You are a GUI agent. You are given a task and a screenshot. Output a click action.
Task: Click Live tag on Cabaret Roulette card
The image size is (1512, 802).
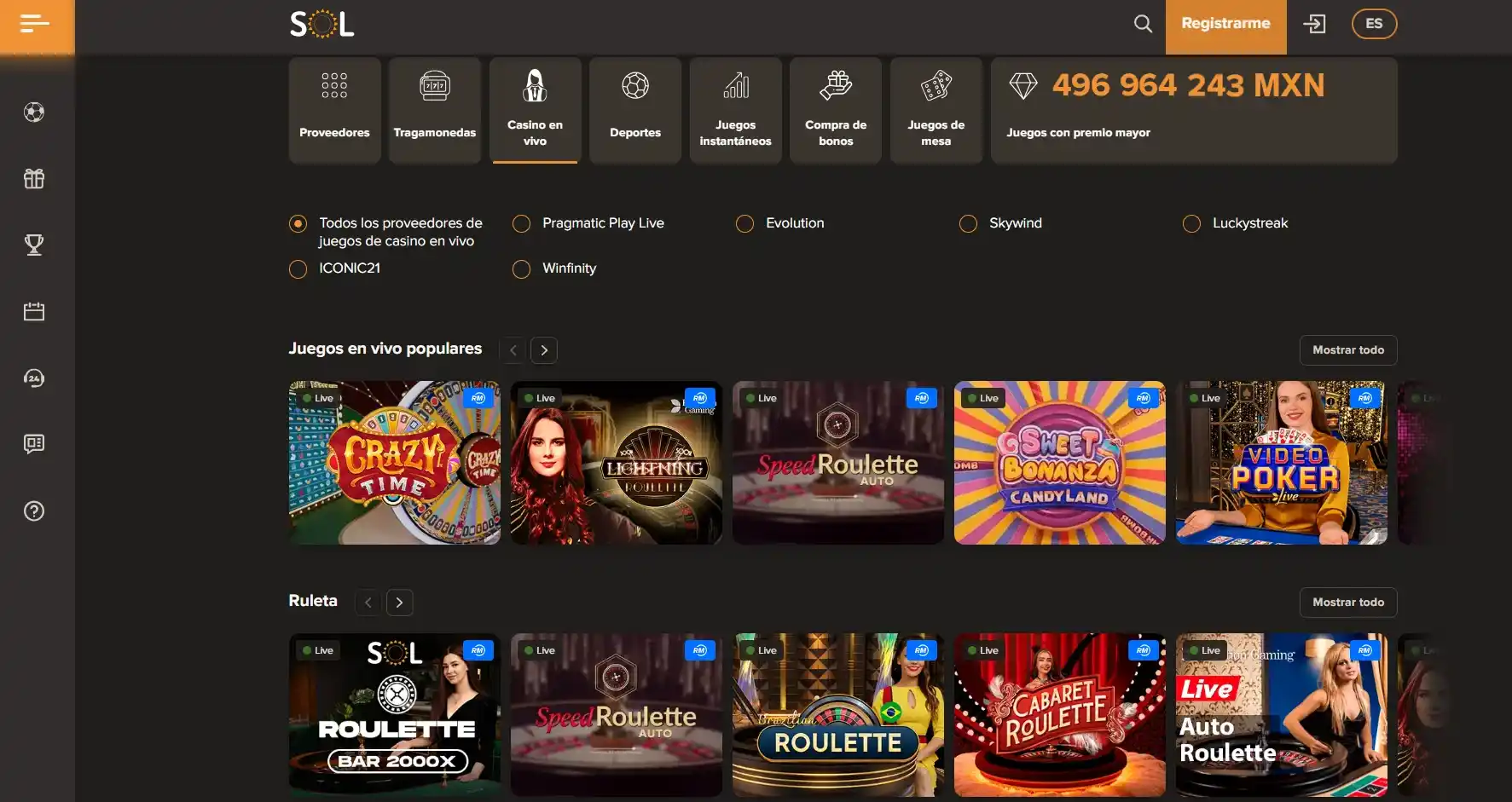point(983,650)
